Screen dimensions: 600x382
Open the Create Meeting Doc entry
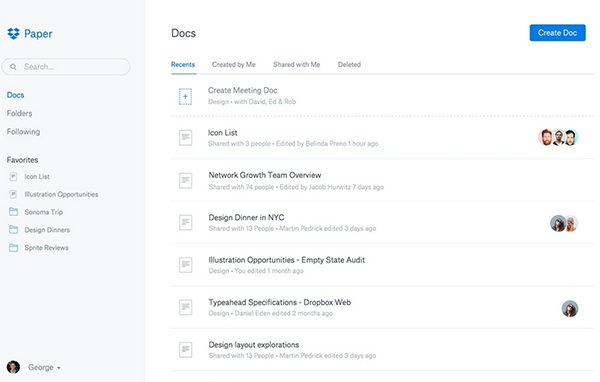[x=243, y=90]
